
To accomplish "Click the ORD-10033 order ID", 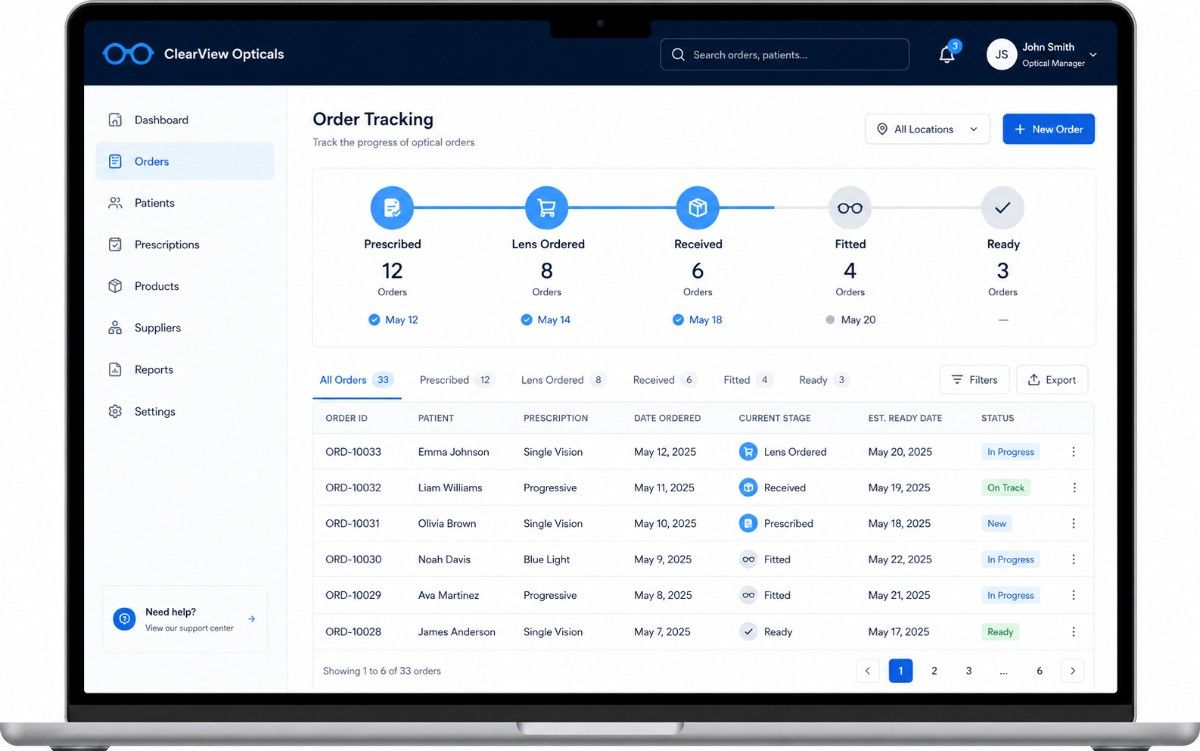I will pyautogui.click(x=353, y=452).
